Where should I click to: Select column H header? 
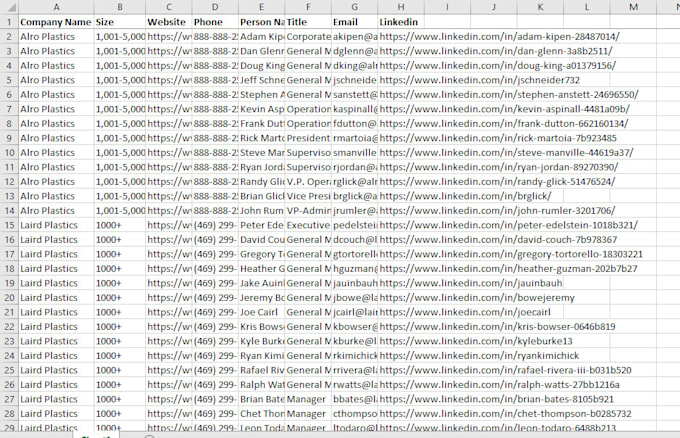tap(401, 7)
